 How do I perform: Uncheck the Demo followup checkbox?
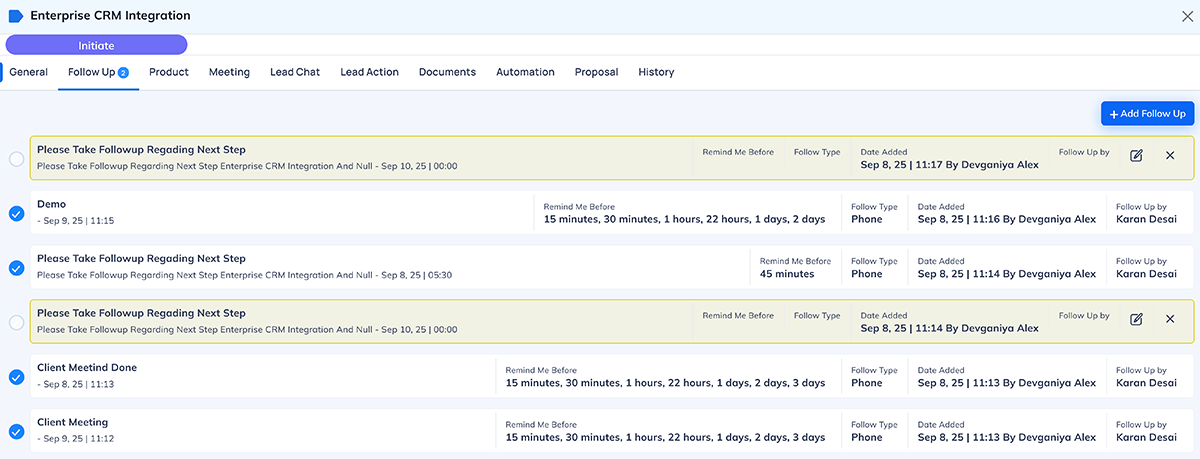[16, 213]
